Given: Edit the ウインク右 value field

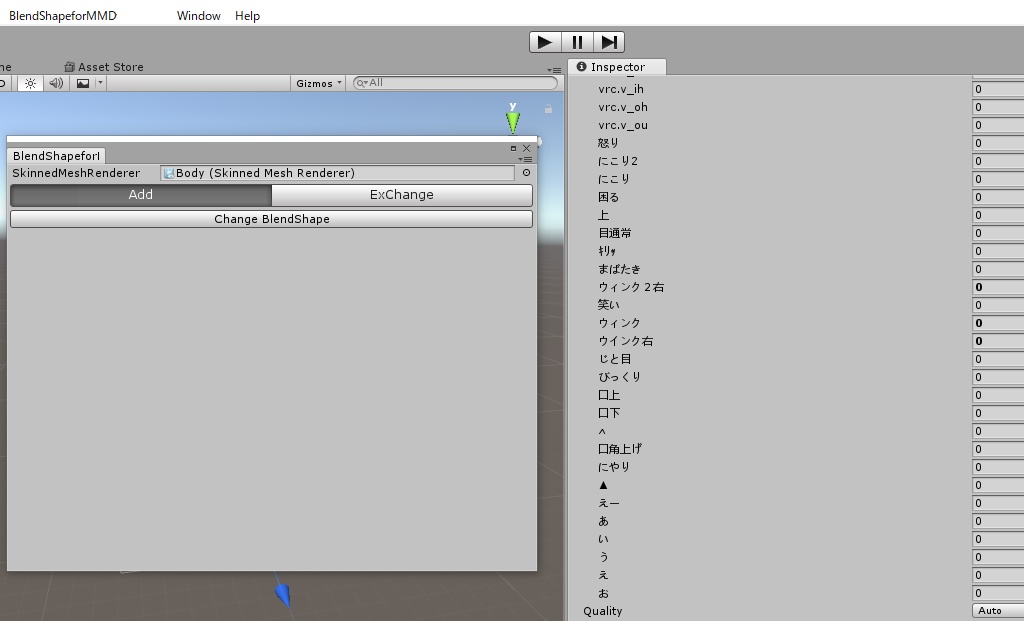Looking at the screenshot, I should 998,341.
